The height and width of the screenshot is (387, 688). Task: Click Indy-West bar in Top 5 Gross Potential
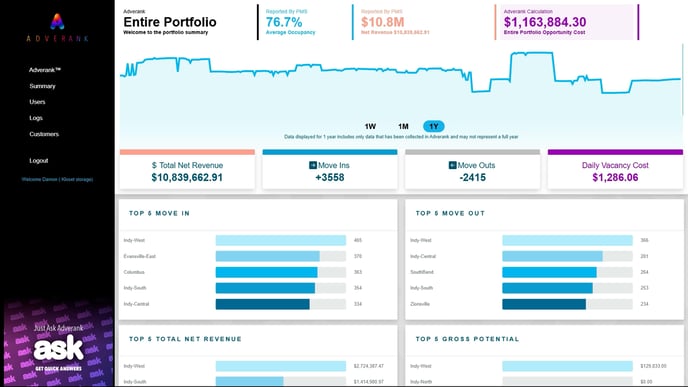click(x=567, y=366)
